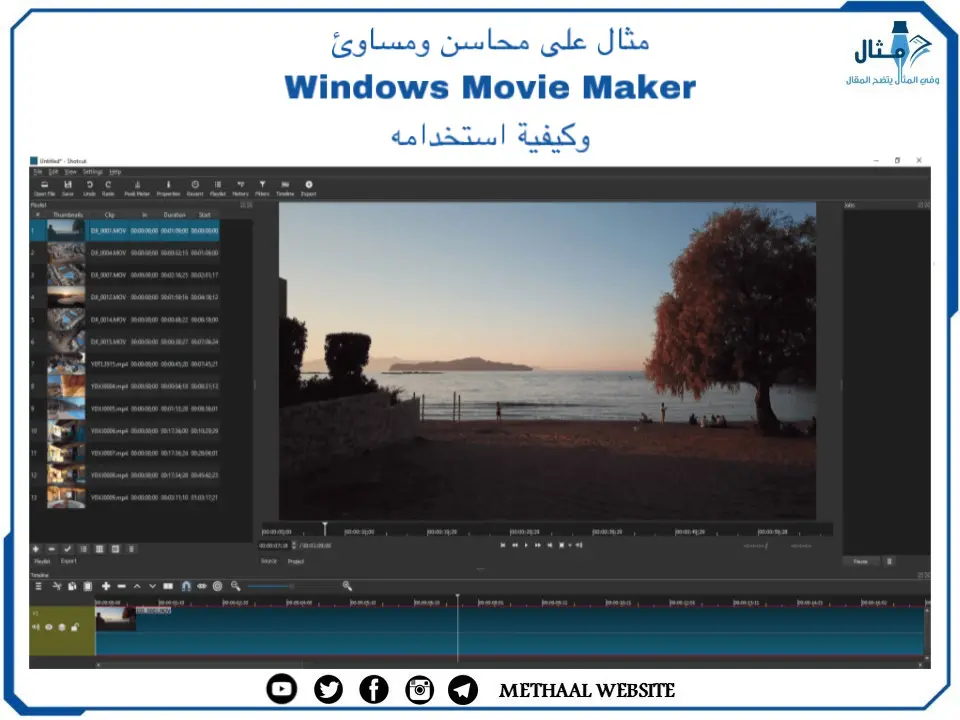Switch to the Export bottom tab

tap(69, 561)
